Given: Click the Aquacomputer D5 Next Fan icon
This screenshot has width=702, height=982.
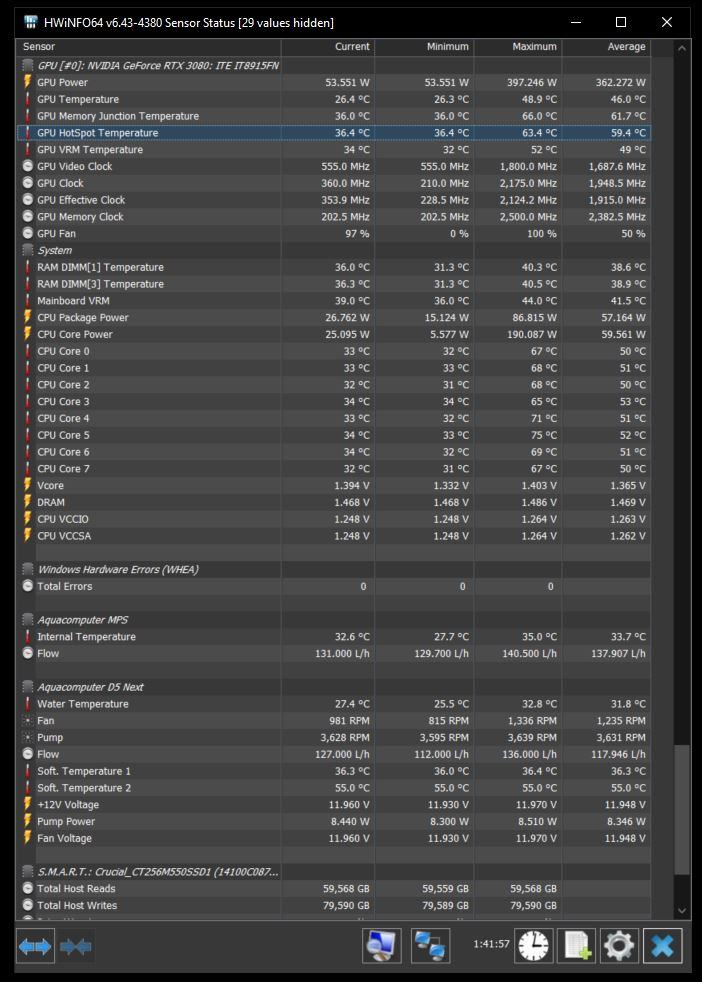Looking at the screenshot, I should [x=28, y=721].
